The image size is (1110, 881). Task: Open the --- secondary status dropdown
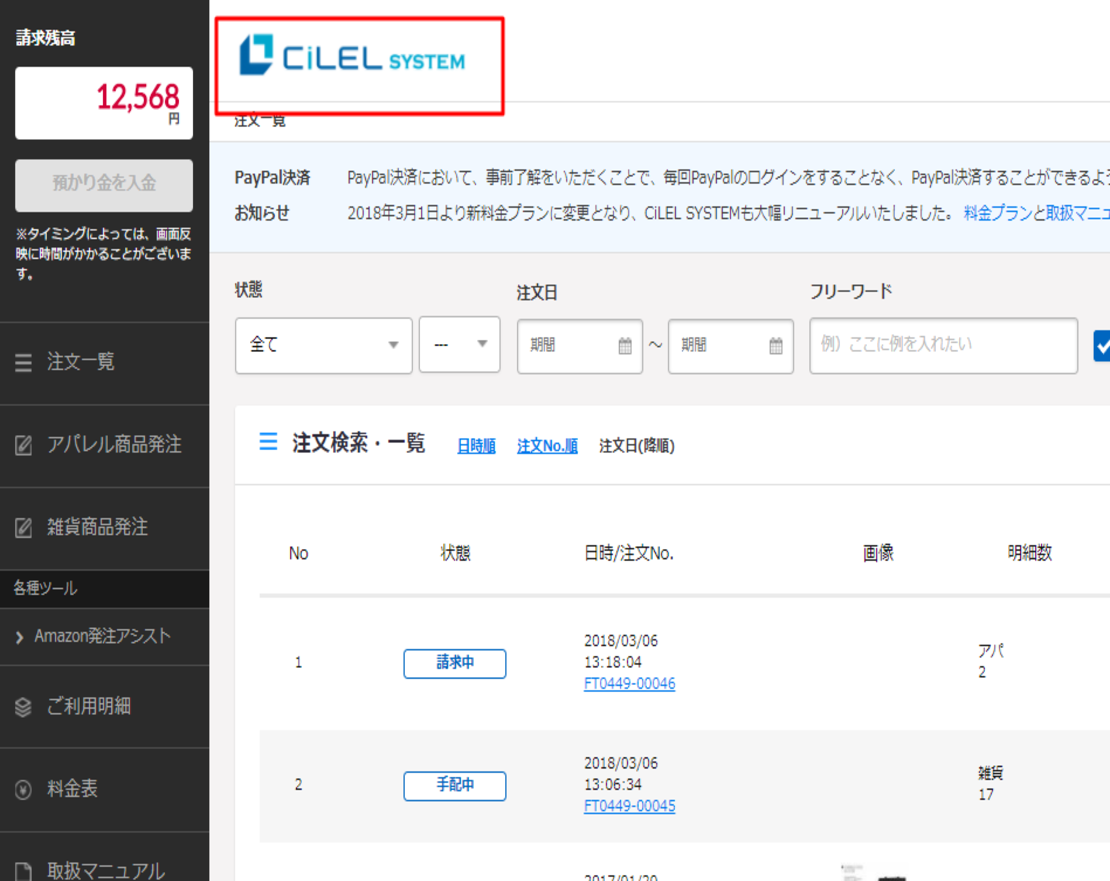[x=459, y=345]
